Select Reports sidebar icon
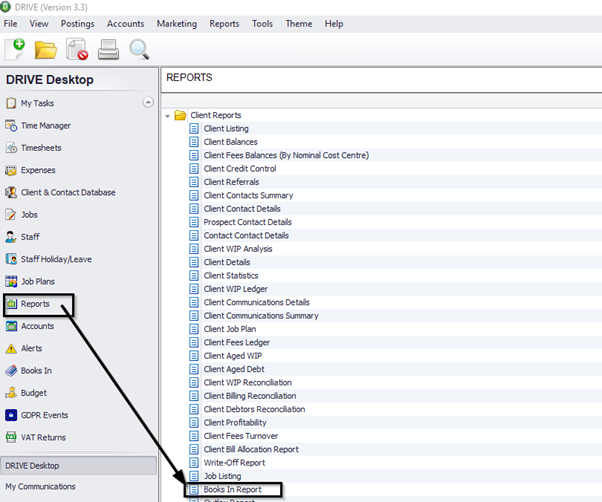 [x=12, y=304]
